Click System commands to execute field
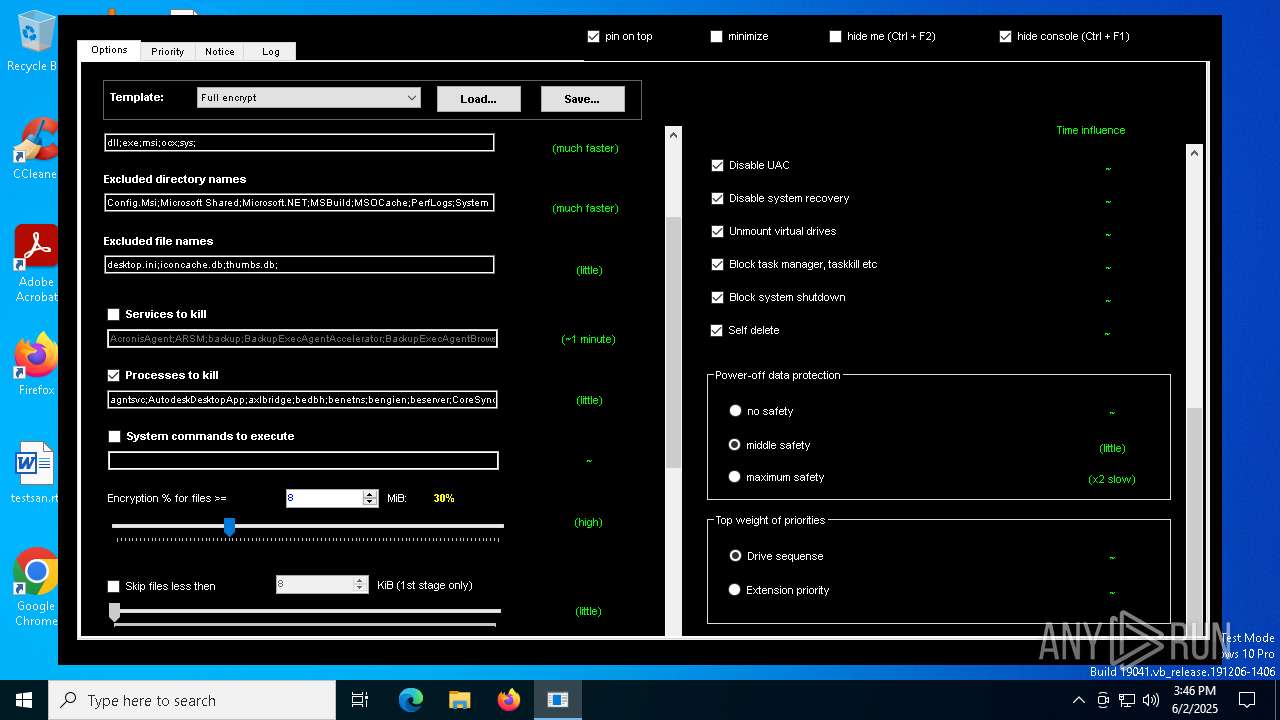The image size is (1280, 720). pyautogui.click(x=303, y=460)
